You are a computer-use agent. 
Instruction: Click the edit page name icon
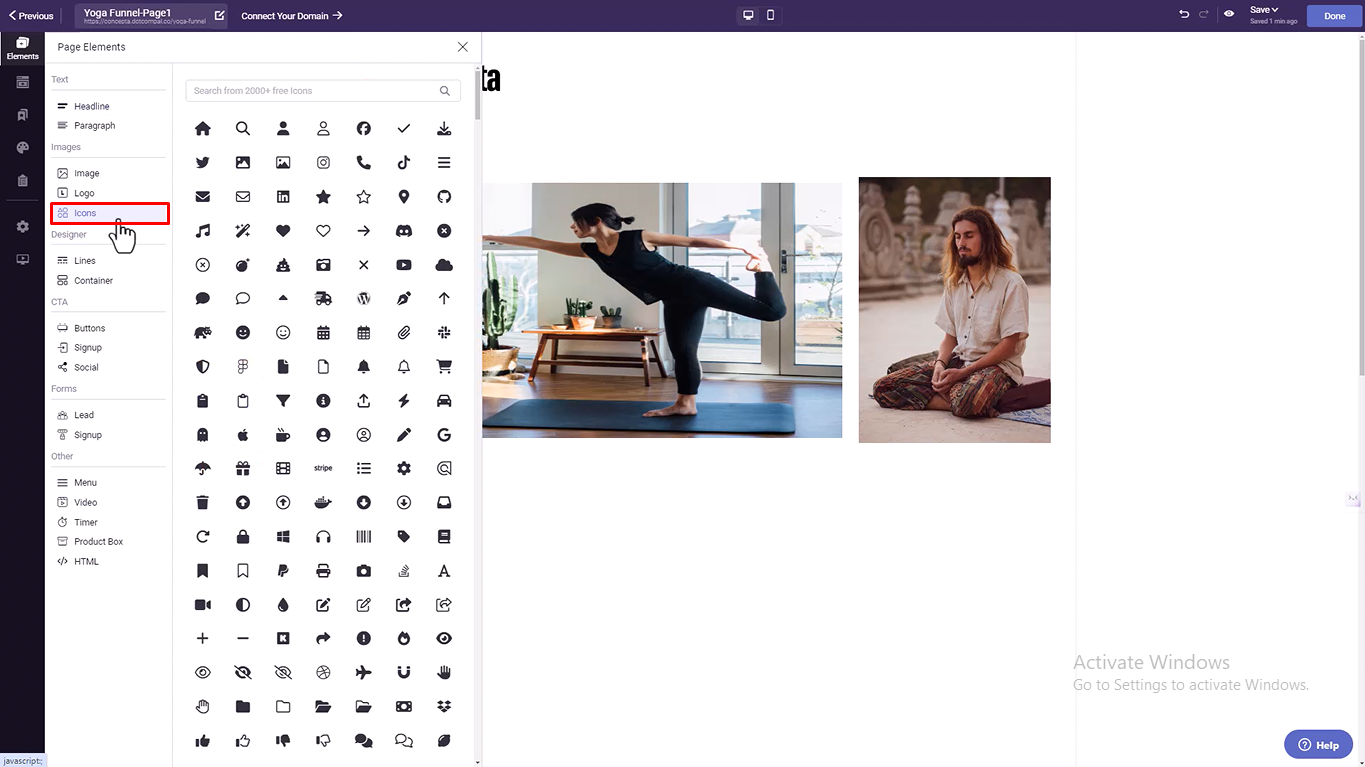coord(220,16)
